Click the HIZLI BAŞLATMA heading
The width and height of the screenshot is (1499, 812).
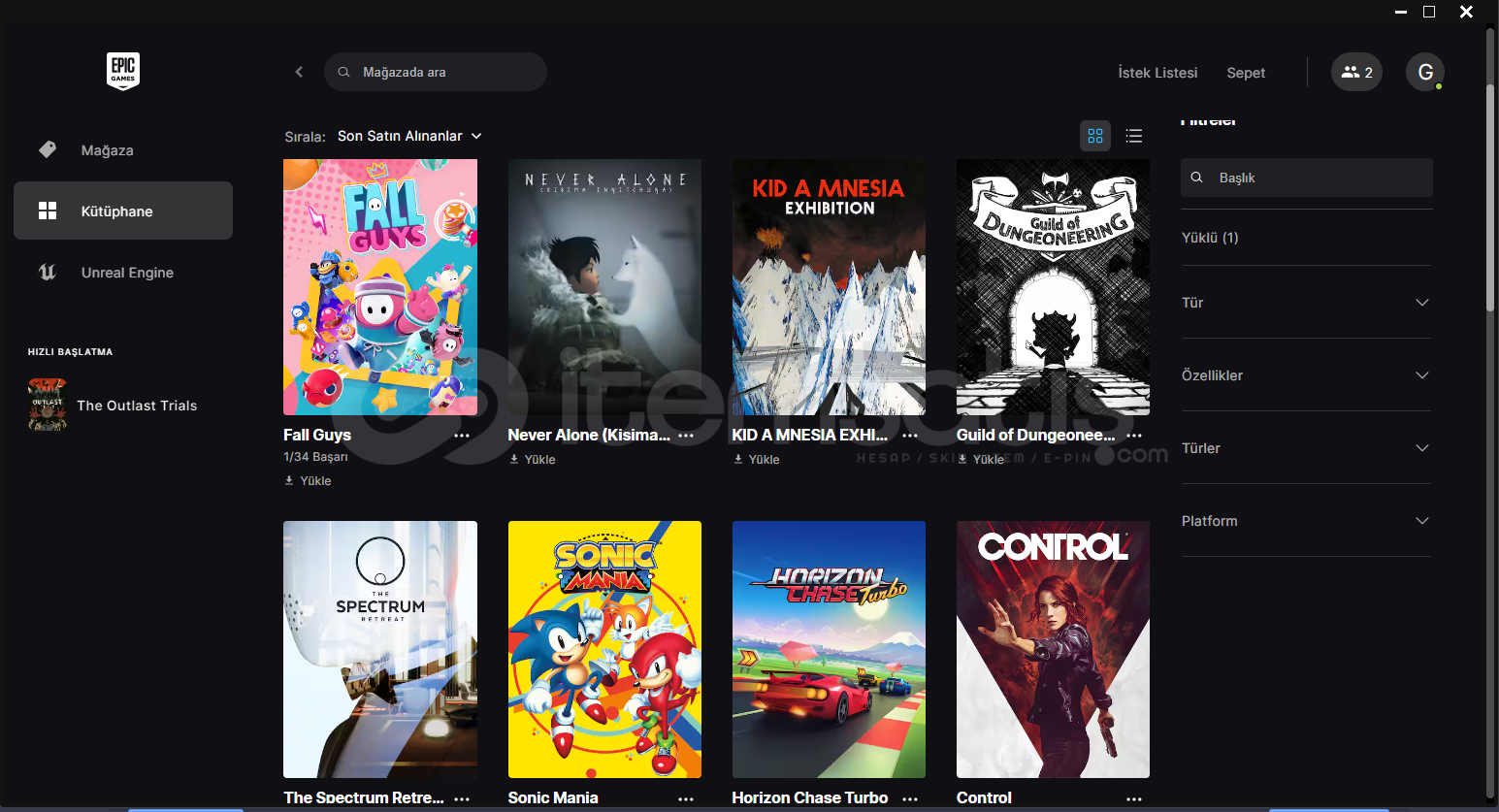70,352
